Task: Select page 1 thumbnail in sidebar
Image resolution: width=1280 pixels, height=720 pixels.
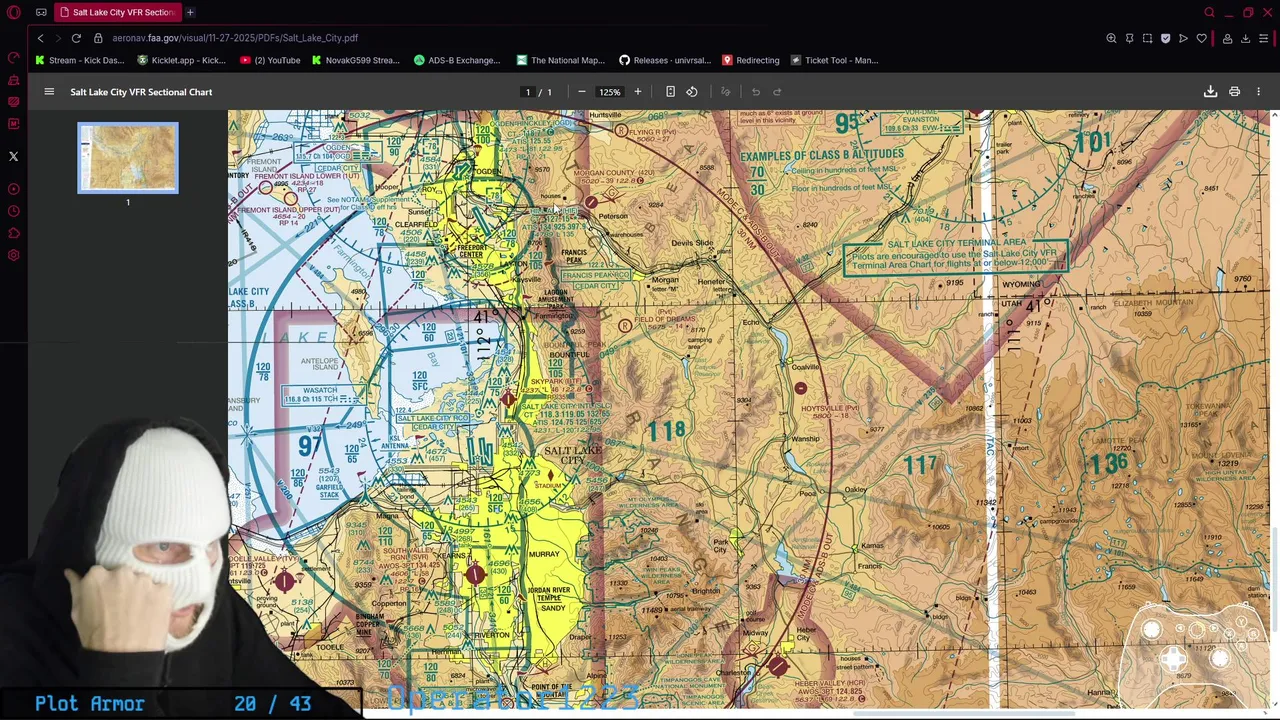Action: (x=128, y=158)
